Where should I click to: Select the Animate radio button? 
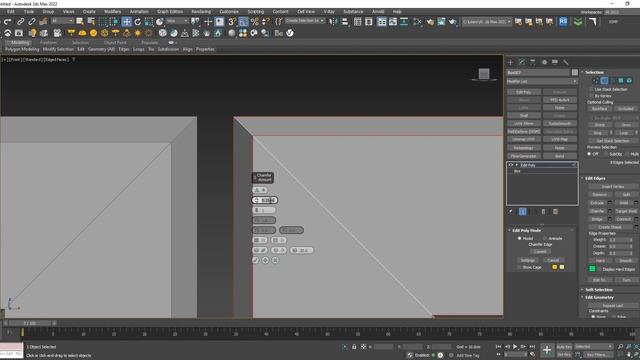[x=545, y=238]
